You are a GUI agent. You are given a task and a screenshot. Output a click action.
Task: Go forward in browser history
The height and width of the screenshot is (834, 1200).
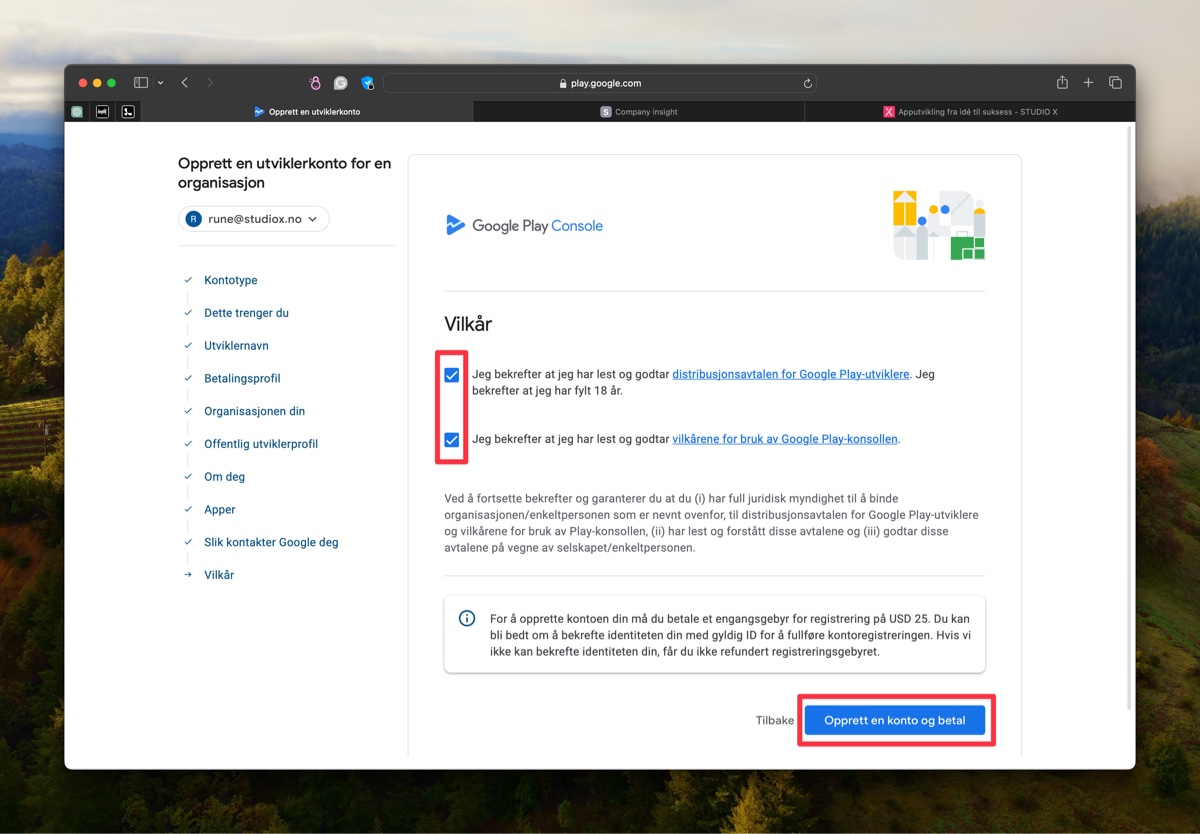210,83
